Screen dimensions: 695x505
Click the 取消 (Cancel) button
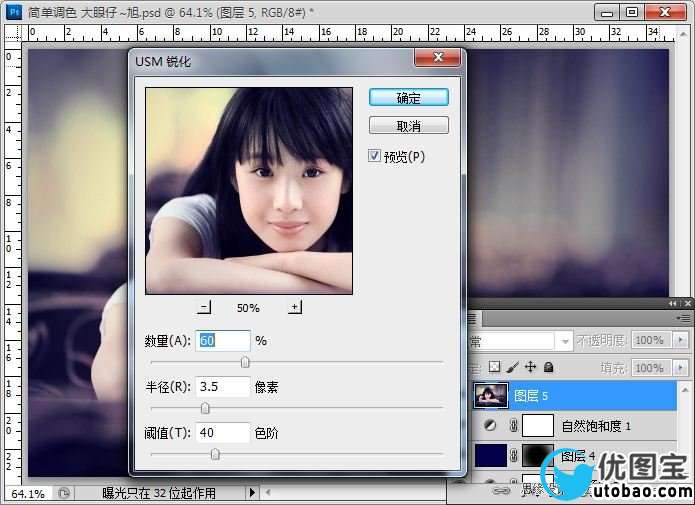[x=408, y=126]
